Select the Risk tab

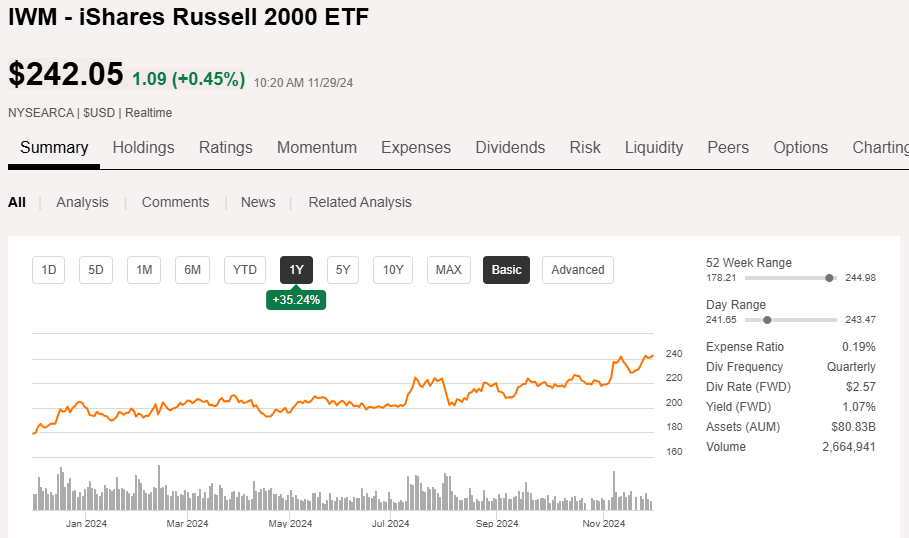click(585, 147)
